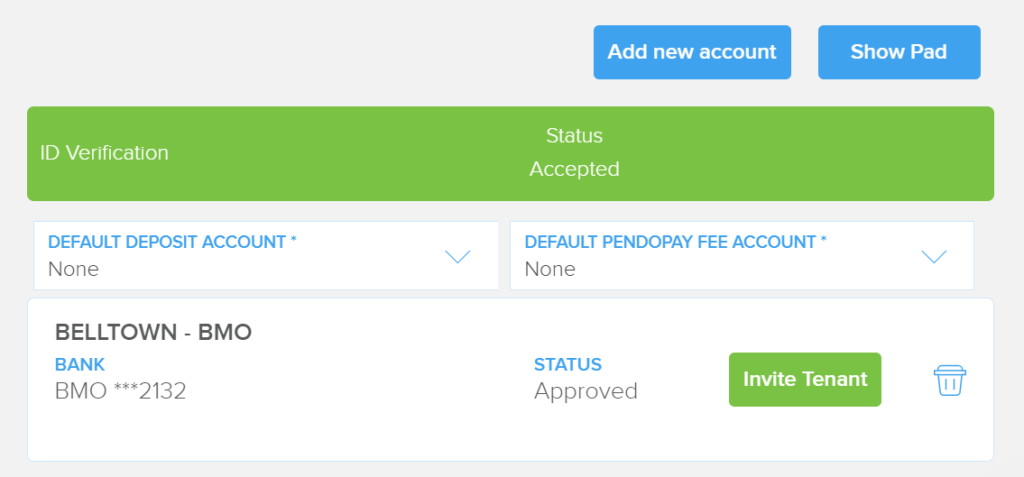Click the blue BANK field label
This screenshot has height=477, width=1024.
click(80, 365)
